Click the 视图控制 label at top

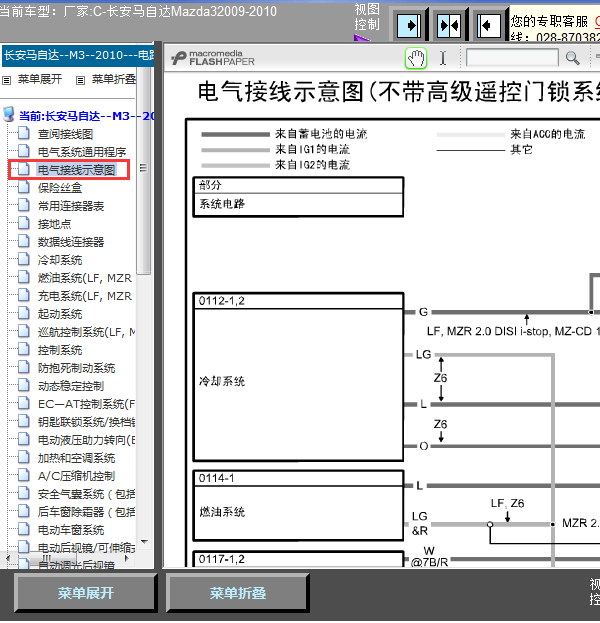(x=367, y=17)
